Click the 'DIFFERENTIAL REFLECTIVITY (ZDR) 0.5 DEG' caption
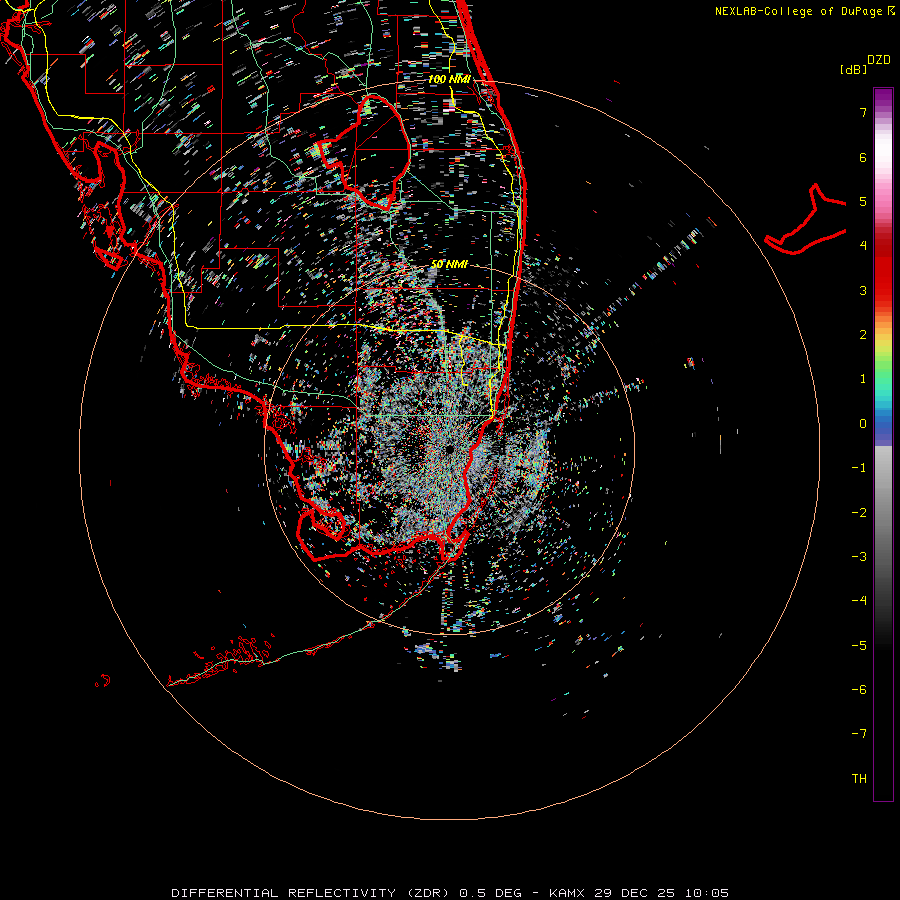 click(346, 893)
